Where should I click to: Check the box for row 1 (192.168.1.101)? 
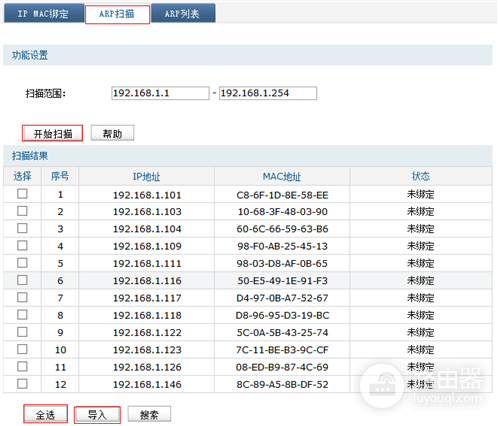(22, 194)
